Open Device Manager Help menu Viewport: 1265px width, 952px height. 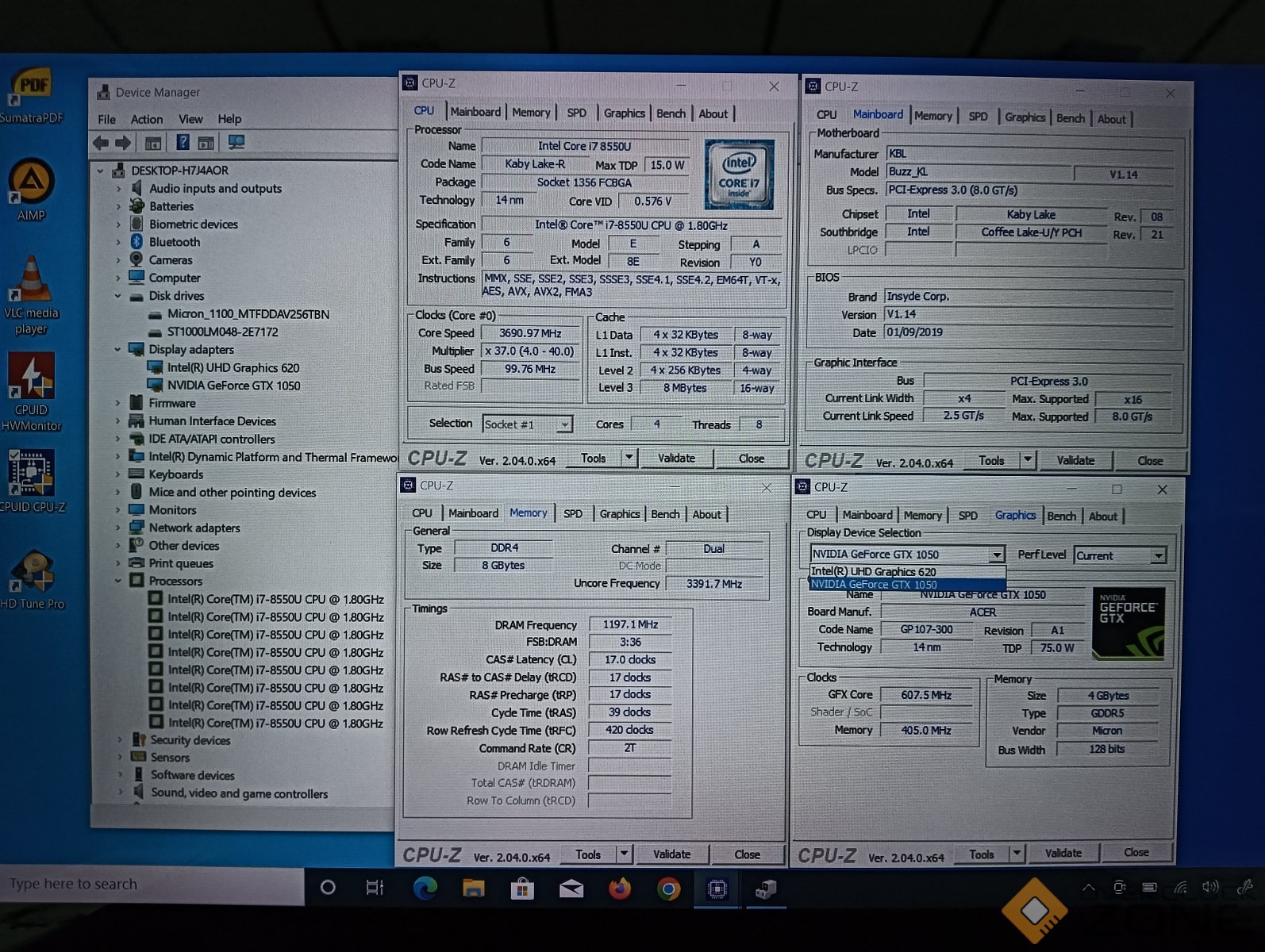pos(229,119)
